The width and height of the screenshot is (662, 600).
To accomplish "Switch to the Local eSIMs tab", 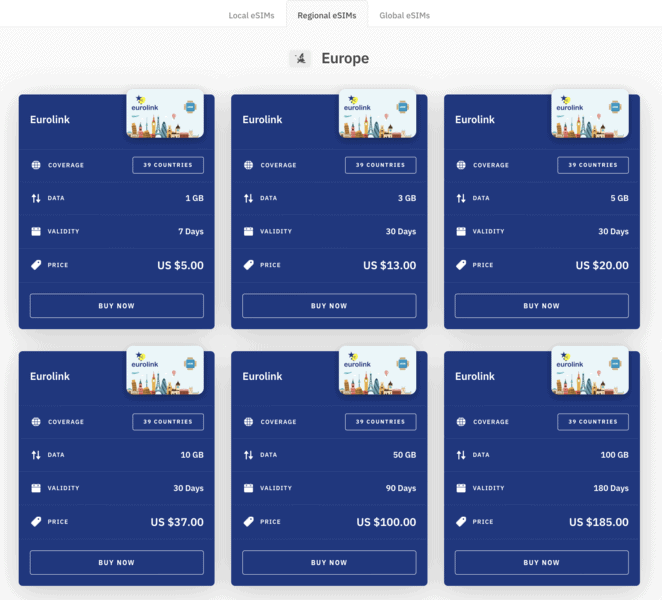I will [x=251, y=15].
